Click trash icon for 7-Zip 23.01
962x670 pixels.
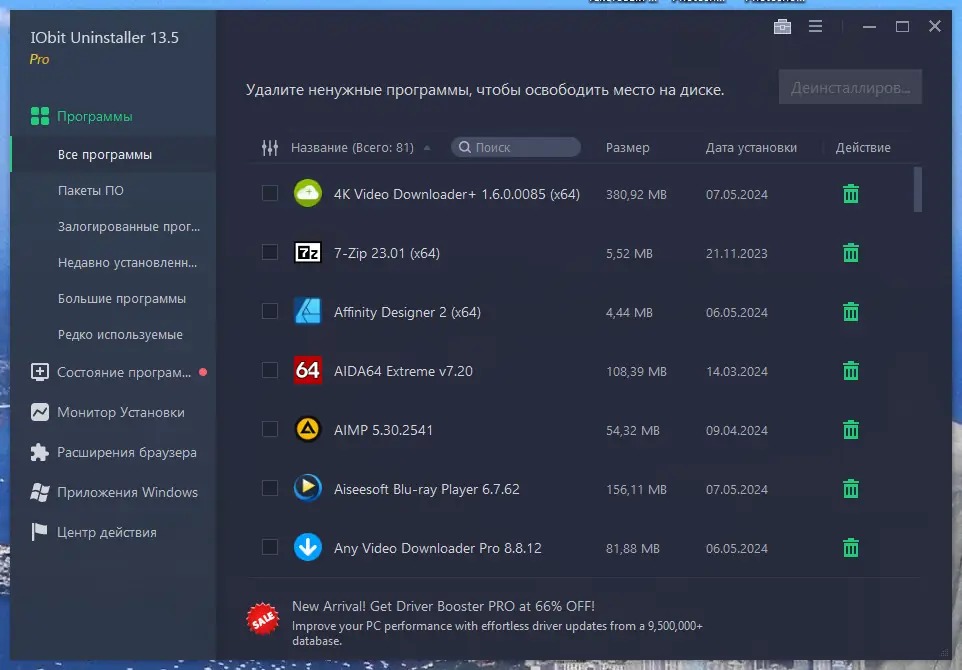click(851, 253)
